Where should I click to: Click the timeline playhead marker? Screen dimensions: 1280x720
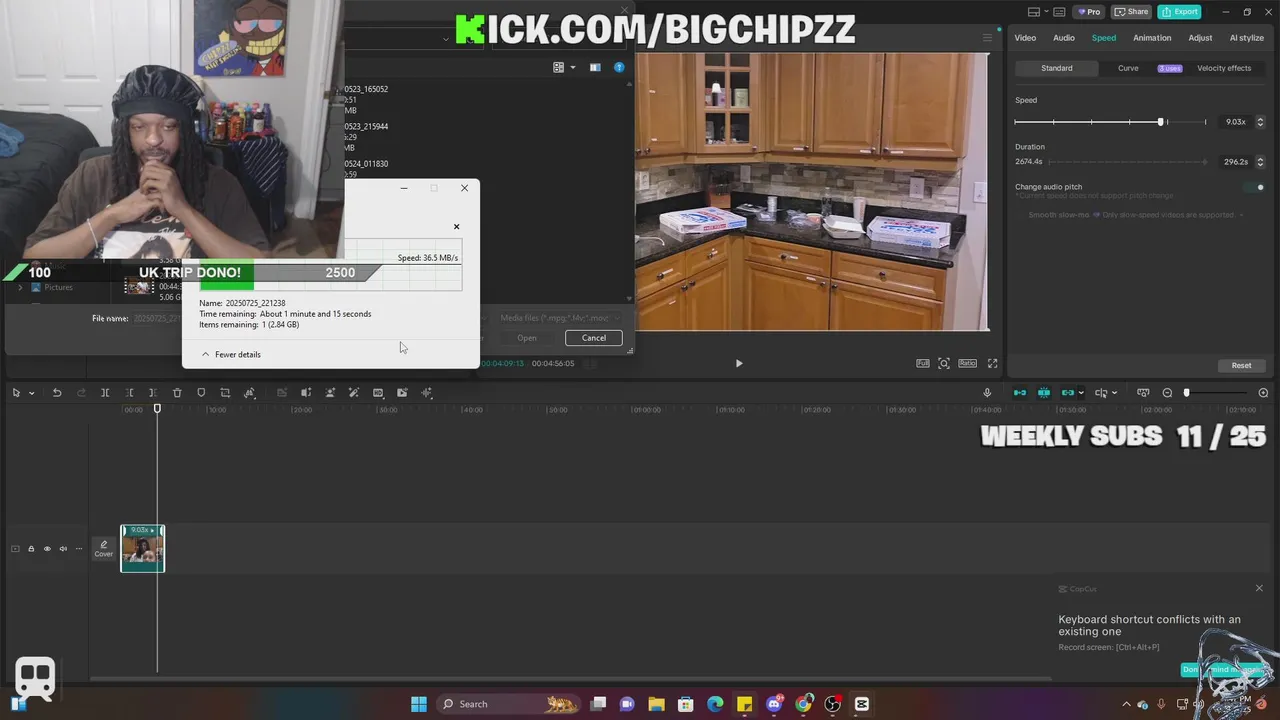click(157, 408)
